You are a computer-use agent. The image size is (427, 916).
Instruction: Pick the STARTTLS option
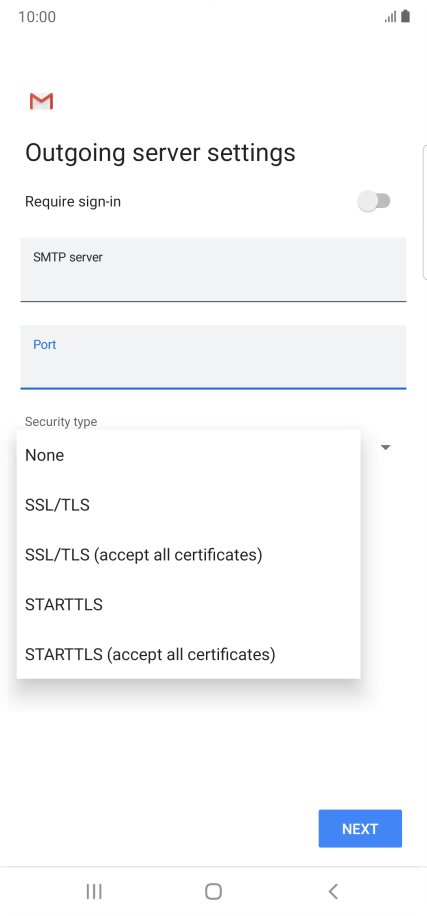click(x=189, y=605)
